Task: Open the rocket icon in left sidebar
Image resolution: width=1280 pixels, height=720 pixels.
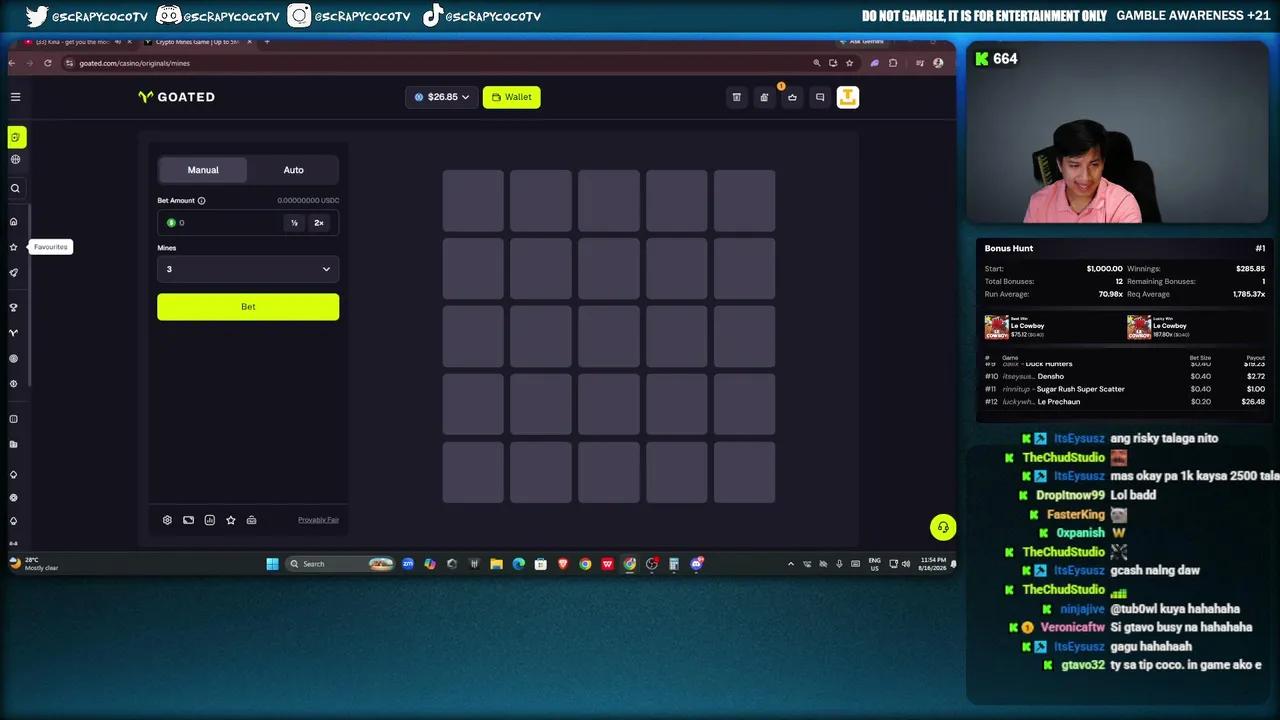Action: (14, 272)
